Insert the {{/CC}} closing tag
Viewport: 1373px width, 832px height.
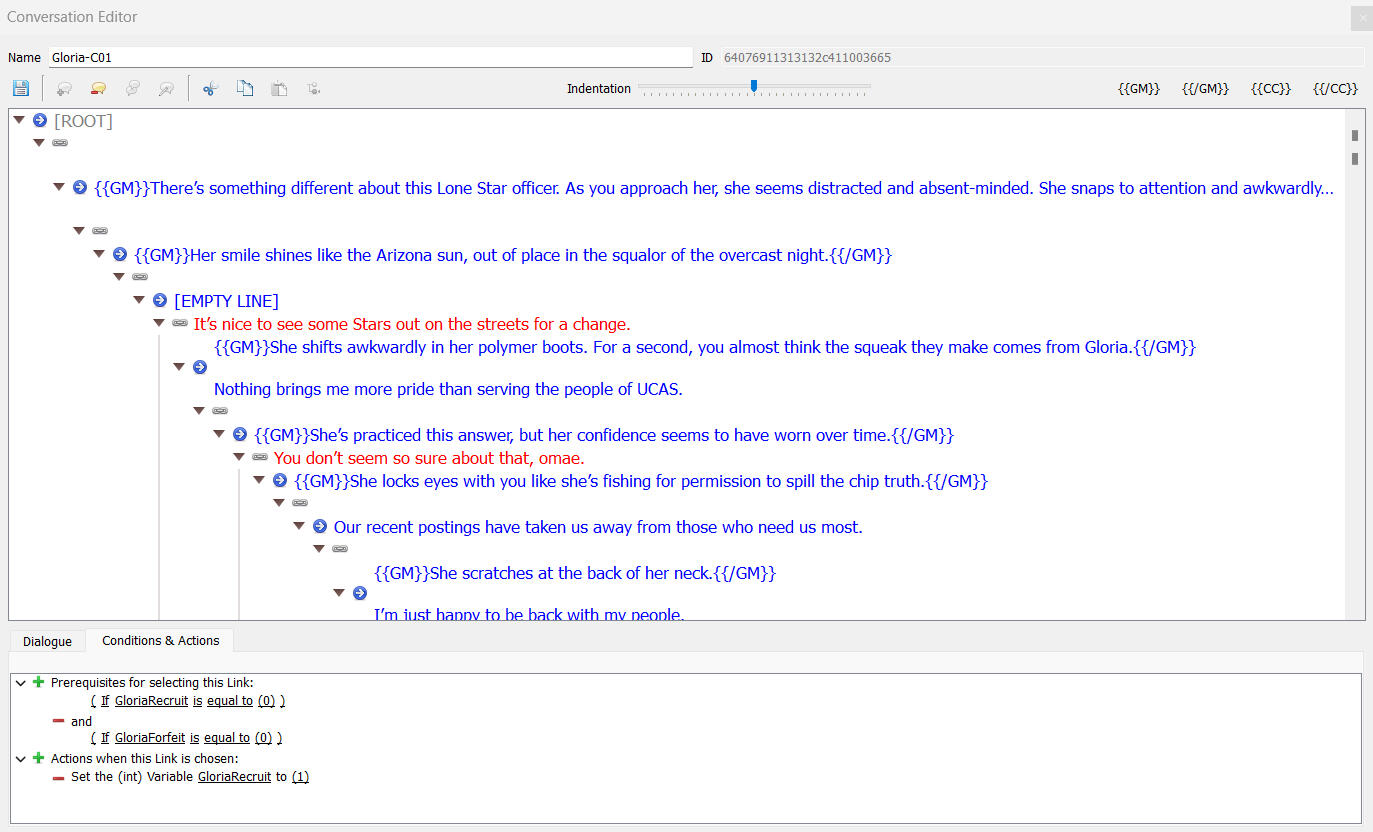click(1334, 88)
